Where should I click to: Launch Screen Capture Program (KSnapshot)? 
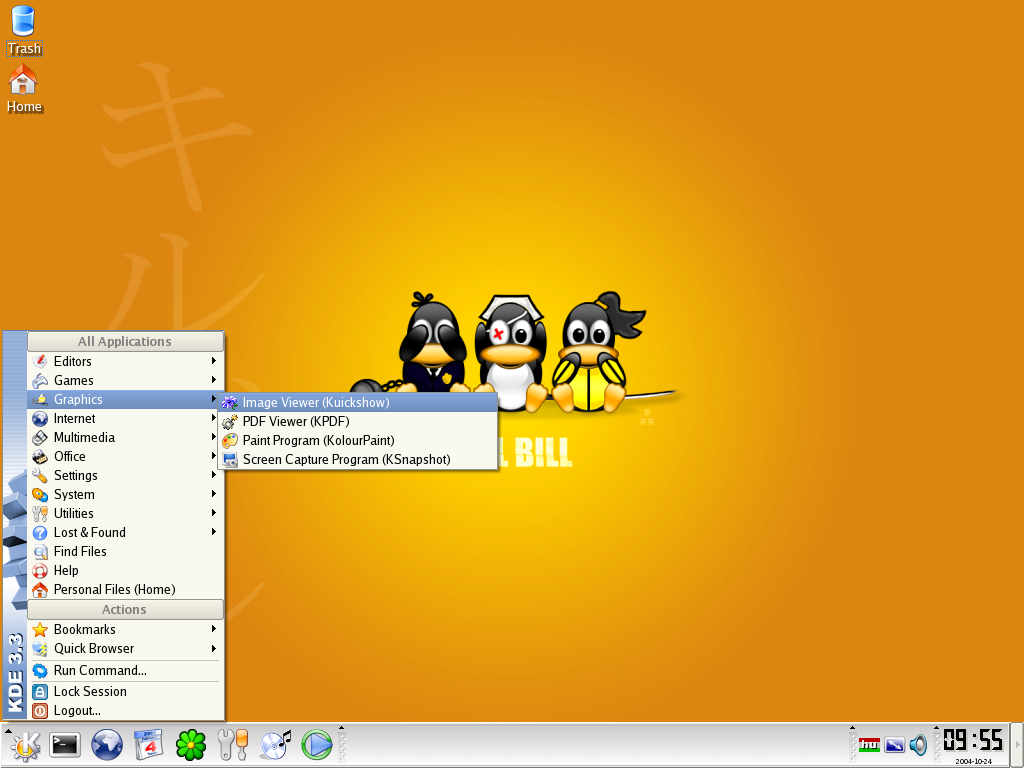click(358, 459)
